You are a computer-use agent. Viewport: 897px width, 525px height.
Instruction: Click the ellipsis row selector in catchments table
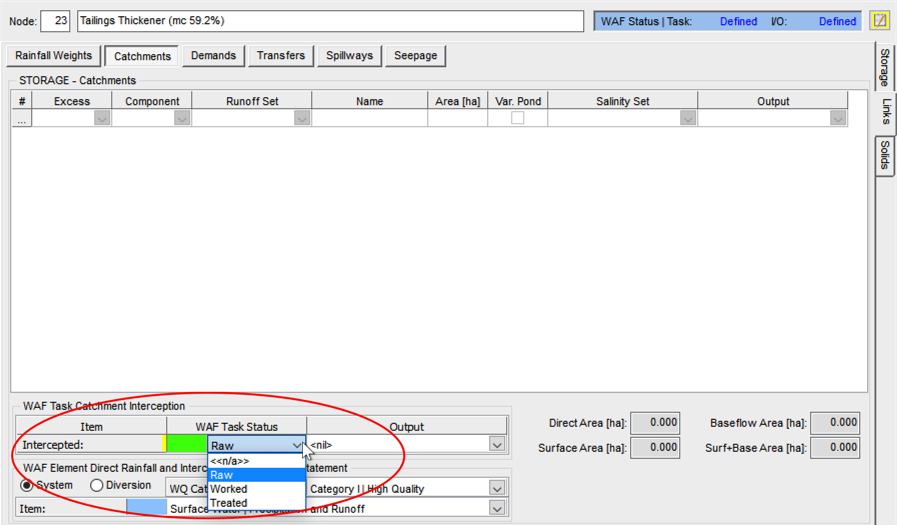[x=22, y=118]
